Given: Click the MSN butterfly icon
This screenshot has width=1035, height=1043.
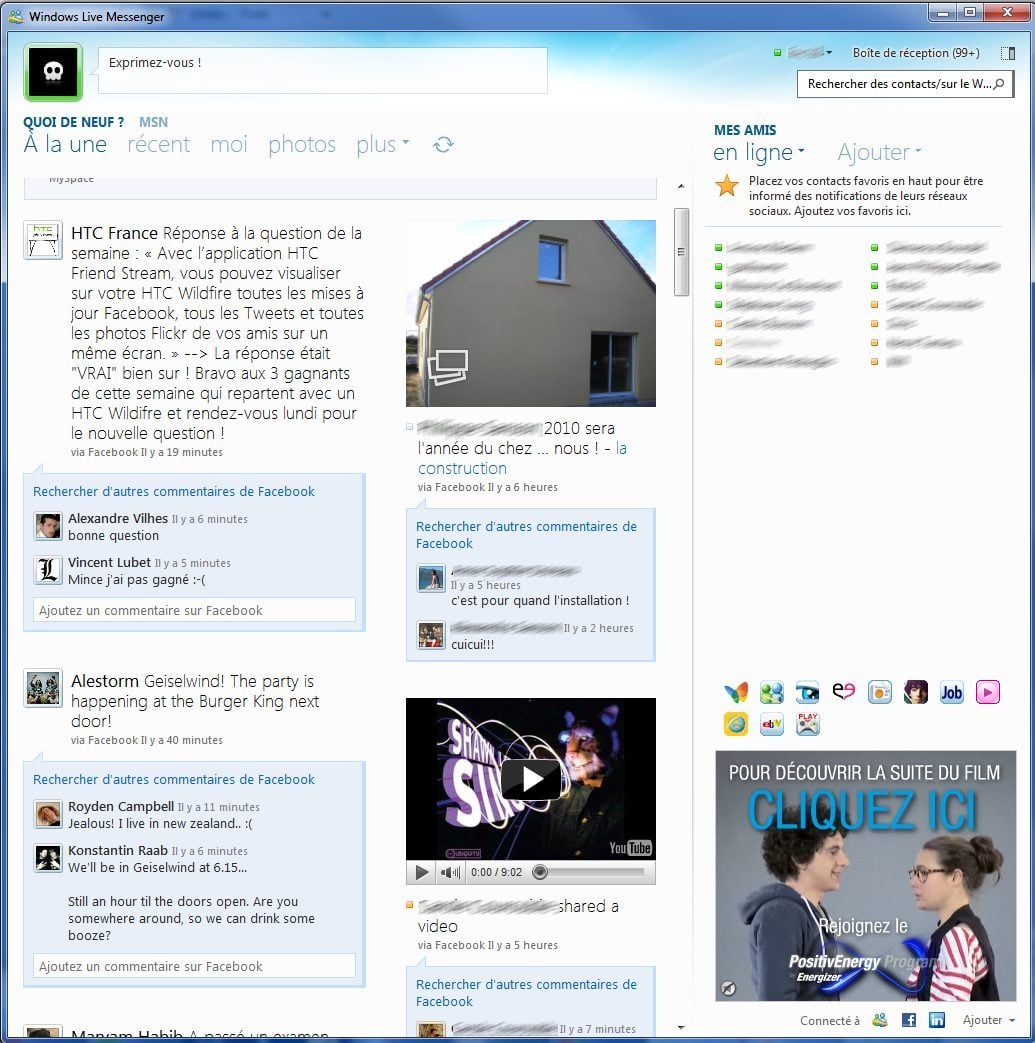Looking at the screenshot, I should click(735, 692).
